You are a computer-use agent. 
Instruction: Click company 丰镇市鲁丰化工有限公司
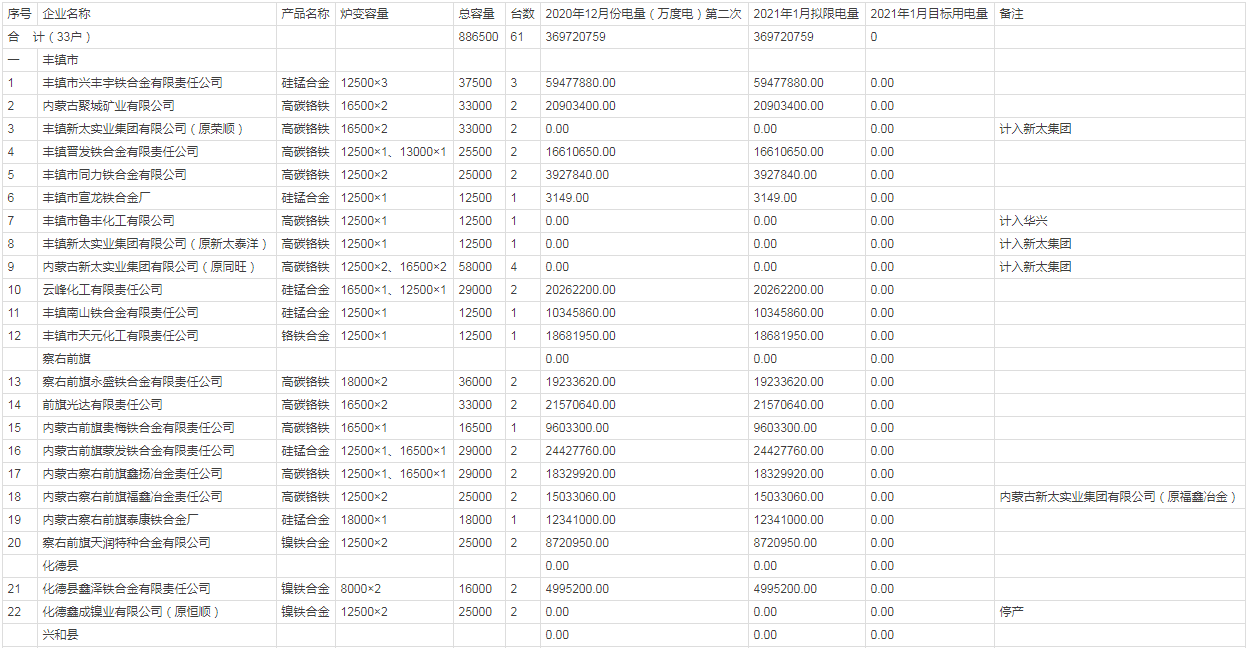coord(108,221)
